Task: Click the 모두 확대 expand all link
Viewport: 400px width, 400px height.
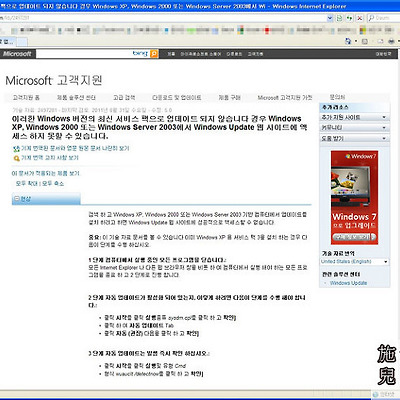Action: pyautogui.click(x=26, y=184)
